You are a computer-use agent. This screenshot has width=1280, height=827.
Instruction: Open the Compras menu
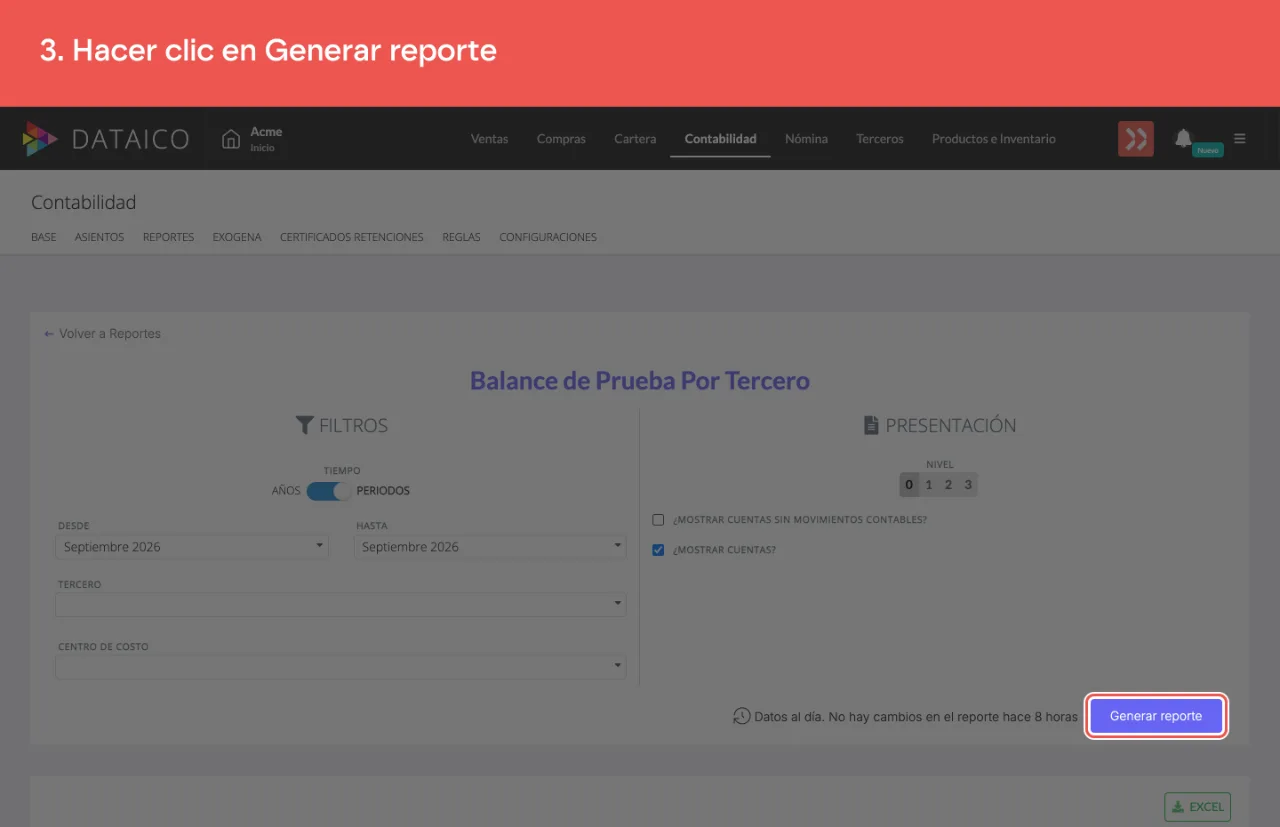tap(561, 139)
